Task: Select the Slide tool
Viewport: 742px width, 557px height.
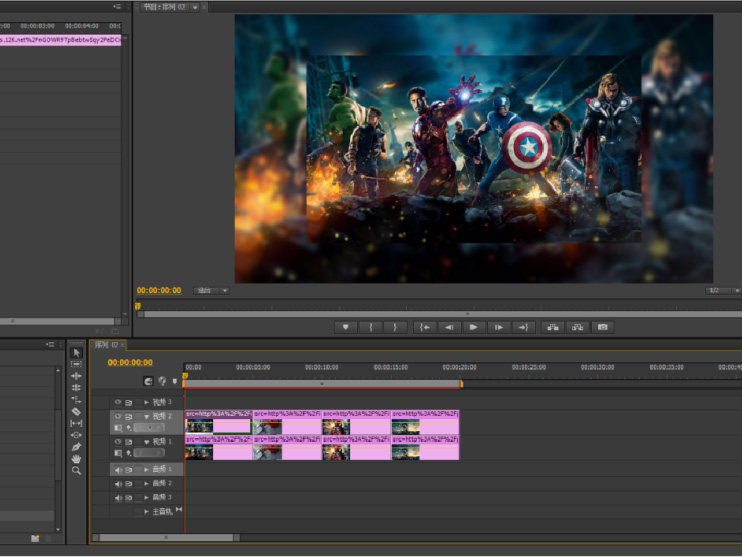Action: [76, 435]
